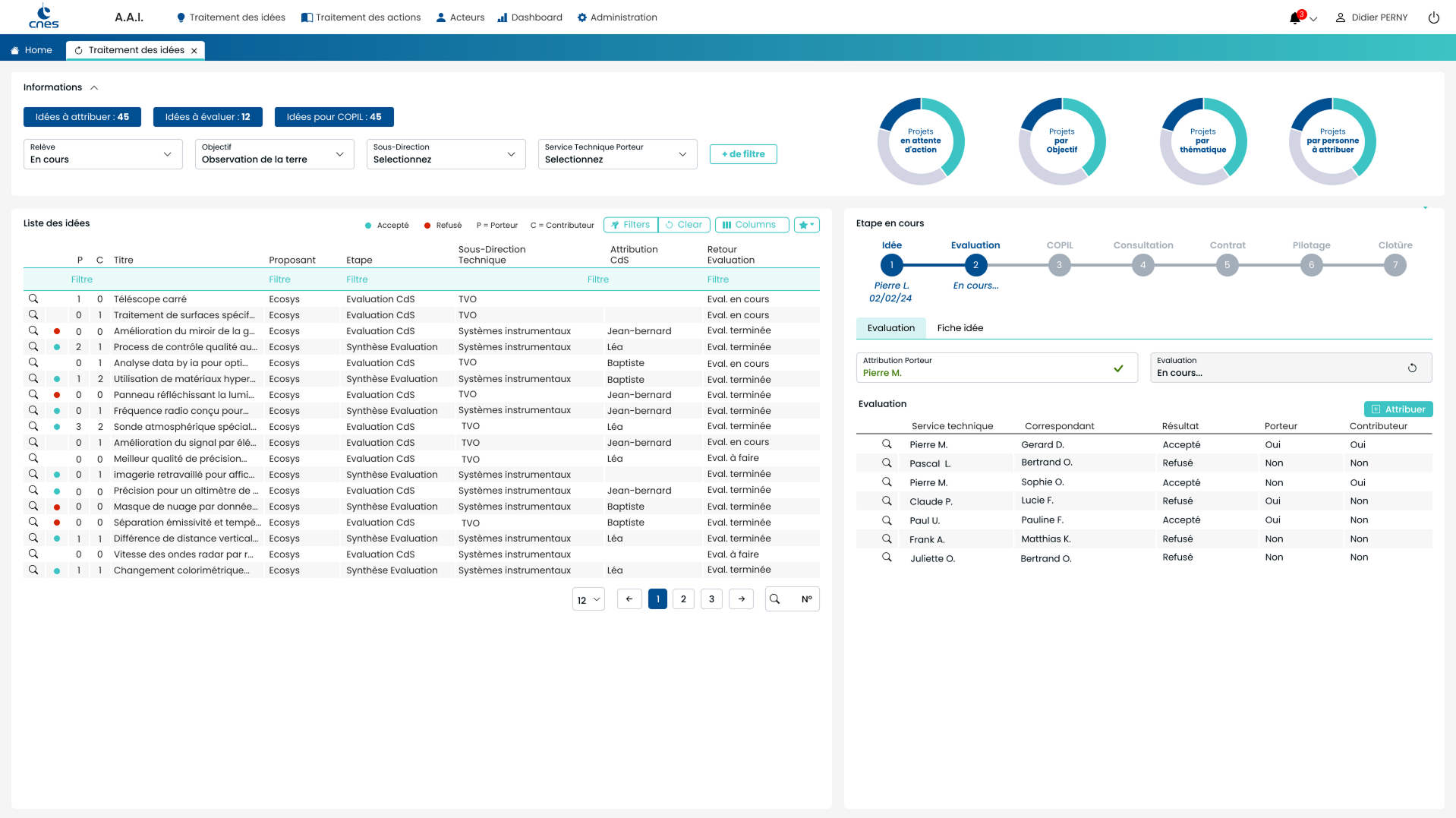
Task: Click the Titre column Filtre field
Action: point(186,280)
